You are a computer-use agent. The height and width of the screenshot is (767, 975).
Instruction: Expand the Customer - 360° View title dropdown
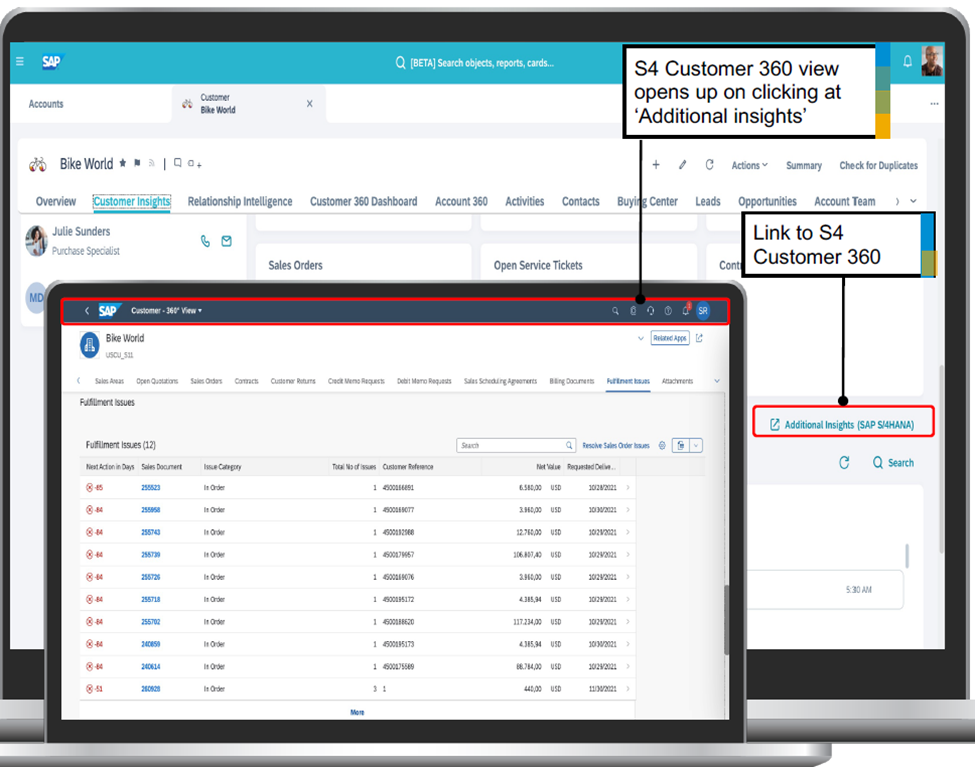click(167, 310)
